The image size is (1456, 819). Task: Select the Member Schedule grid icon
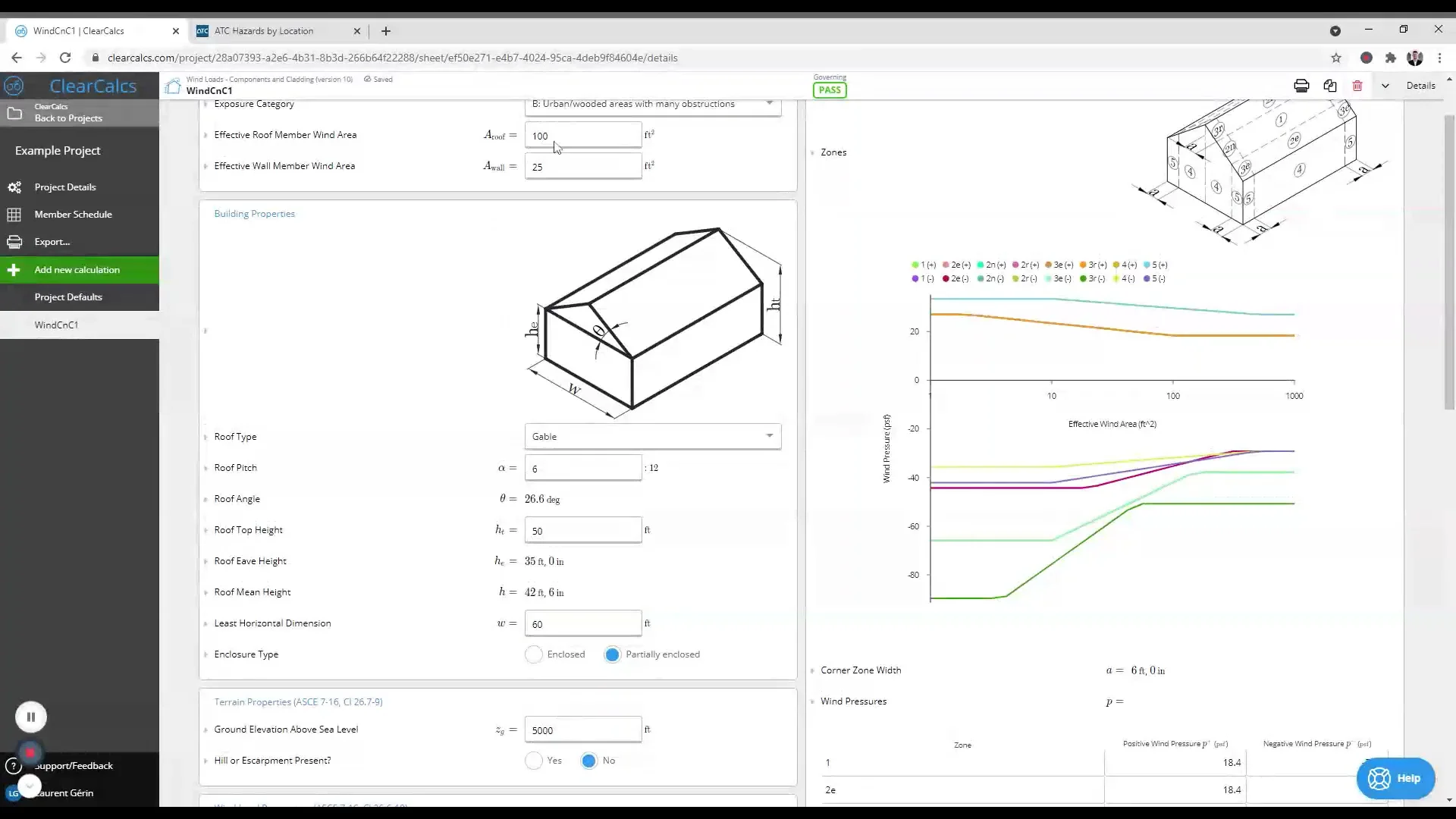click(x=14, y=215)
